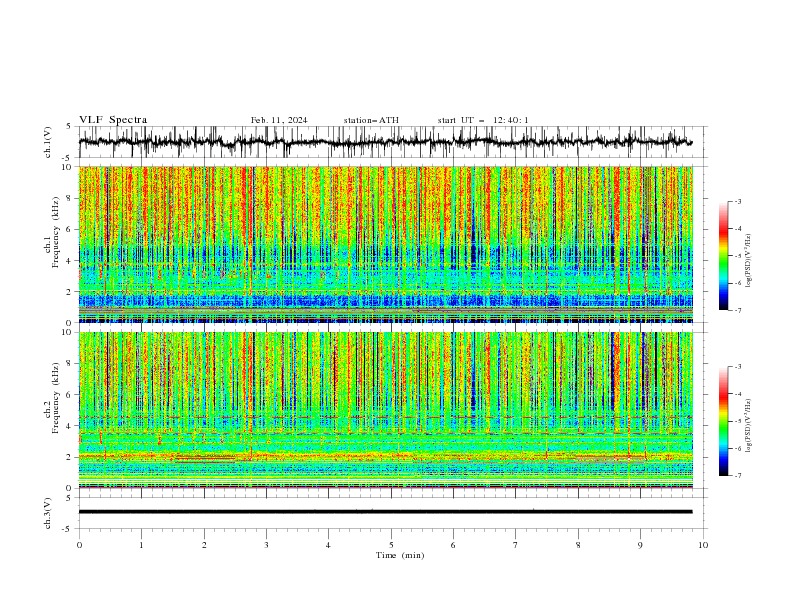
Task: Click the "-3" tick on ch.2 colorbar
Action: tap(738, 367)
